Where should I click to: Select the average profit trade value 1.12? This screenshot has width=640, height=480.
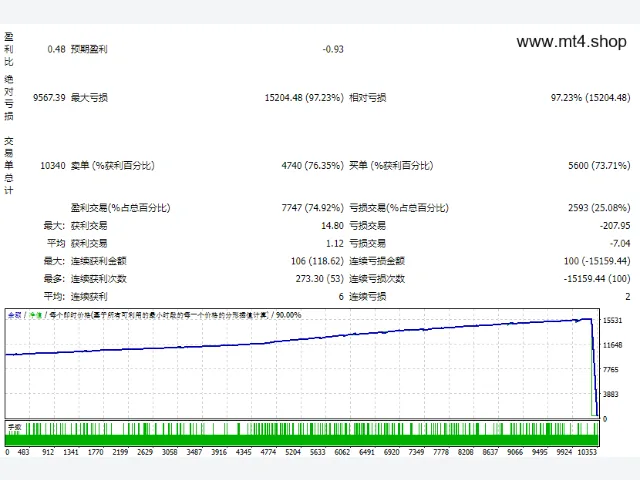point(335,244)
